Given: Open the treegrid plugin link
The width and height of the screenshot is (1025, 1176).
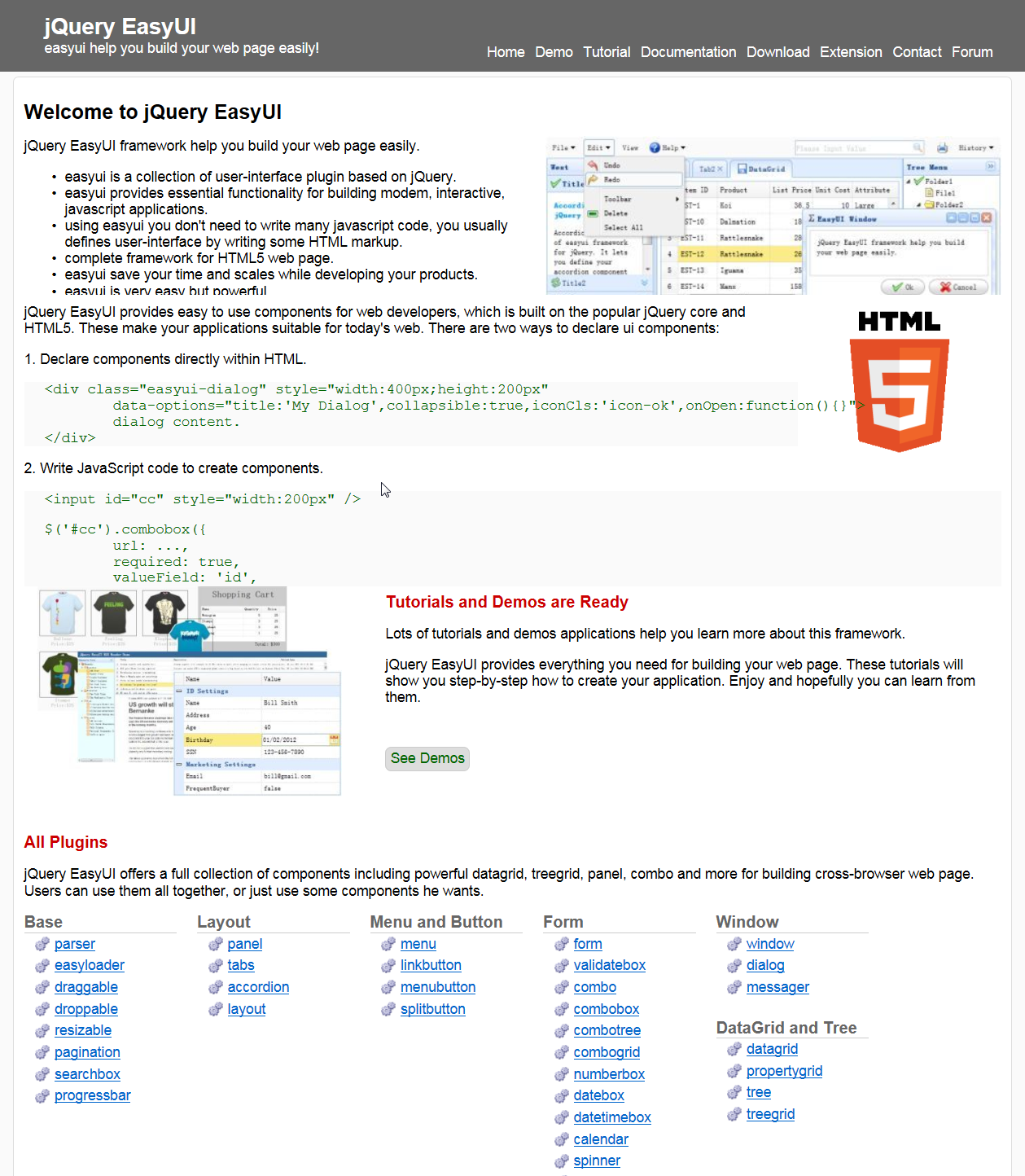Looking at the screenshot, I should click(x=770, y=1114).
